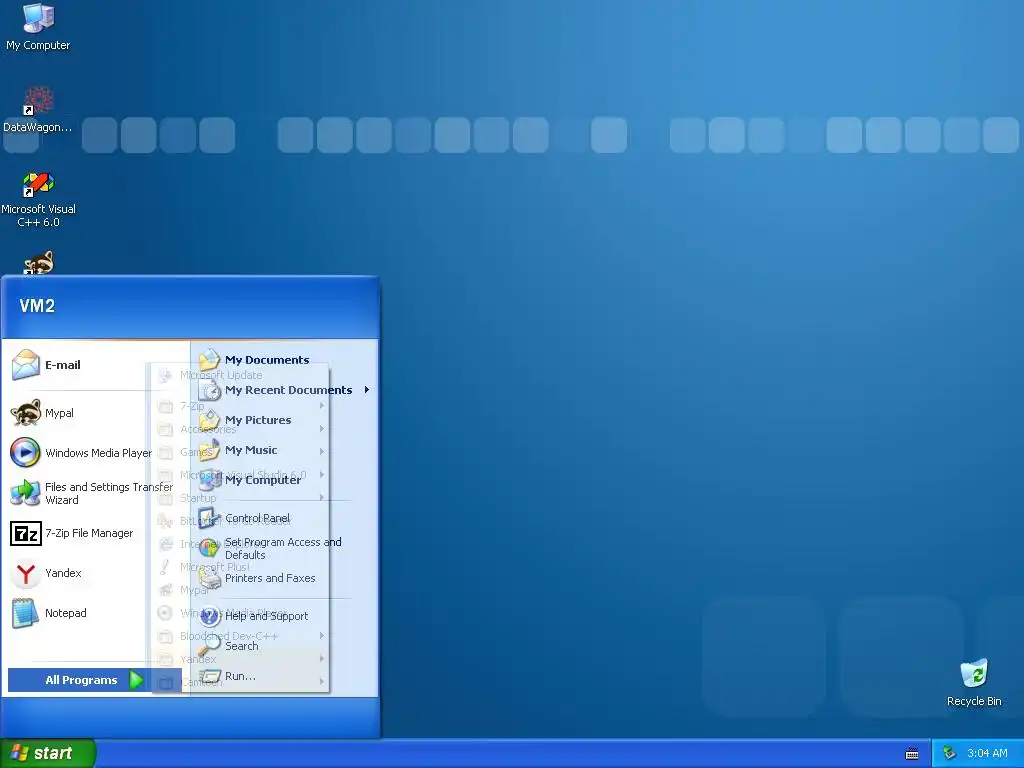Launch Mypal from the pinned Start menu list
1024x768 pixels.
[x=96, y=413]
